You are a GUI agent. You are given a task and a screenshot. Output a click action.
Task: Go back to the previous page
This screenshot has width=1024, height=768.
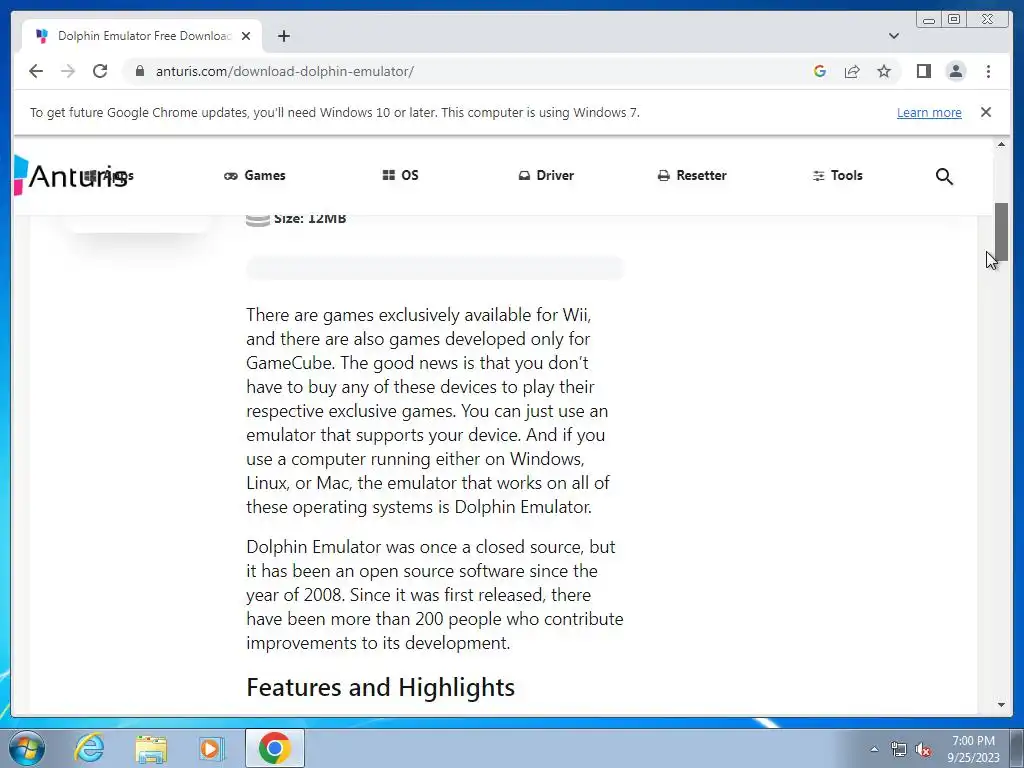[36, 71]
